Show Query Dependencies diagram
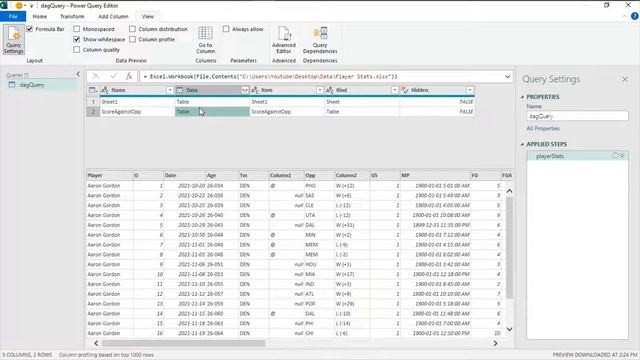Viewport: 640px width, 360px height. 320,40
